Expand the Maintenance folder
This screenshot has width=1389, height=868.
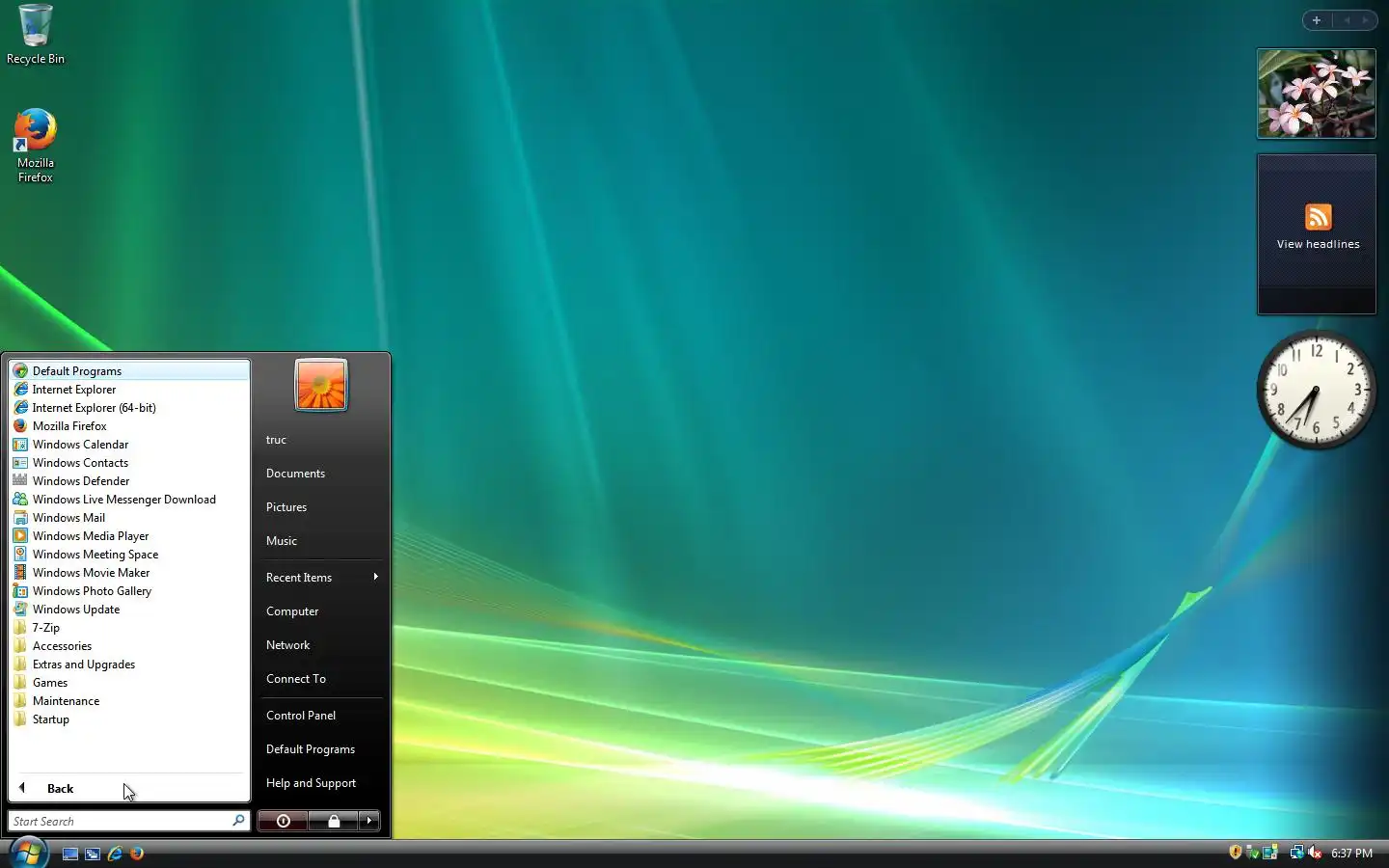tap(129, 700)
